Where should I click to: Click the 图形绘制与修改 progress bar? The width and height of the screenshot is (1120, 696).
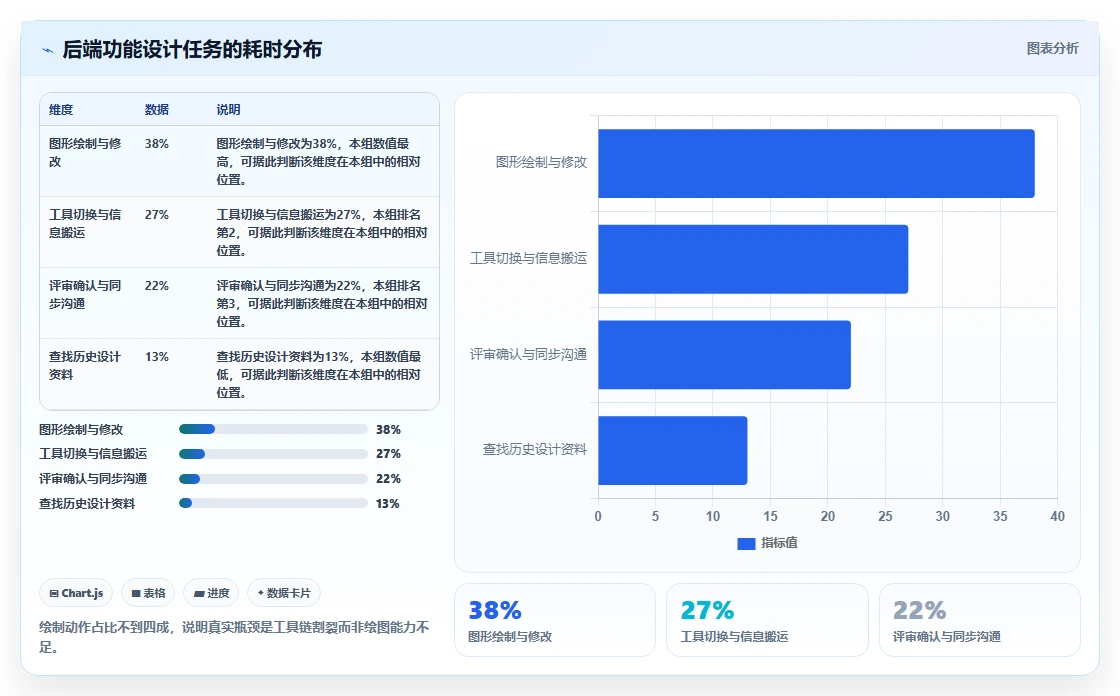273,429
